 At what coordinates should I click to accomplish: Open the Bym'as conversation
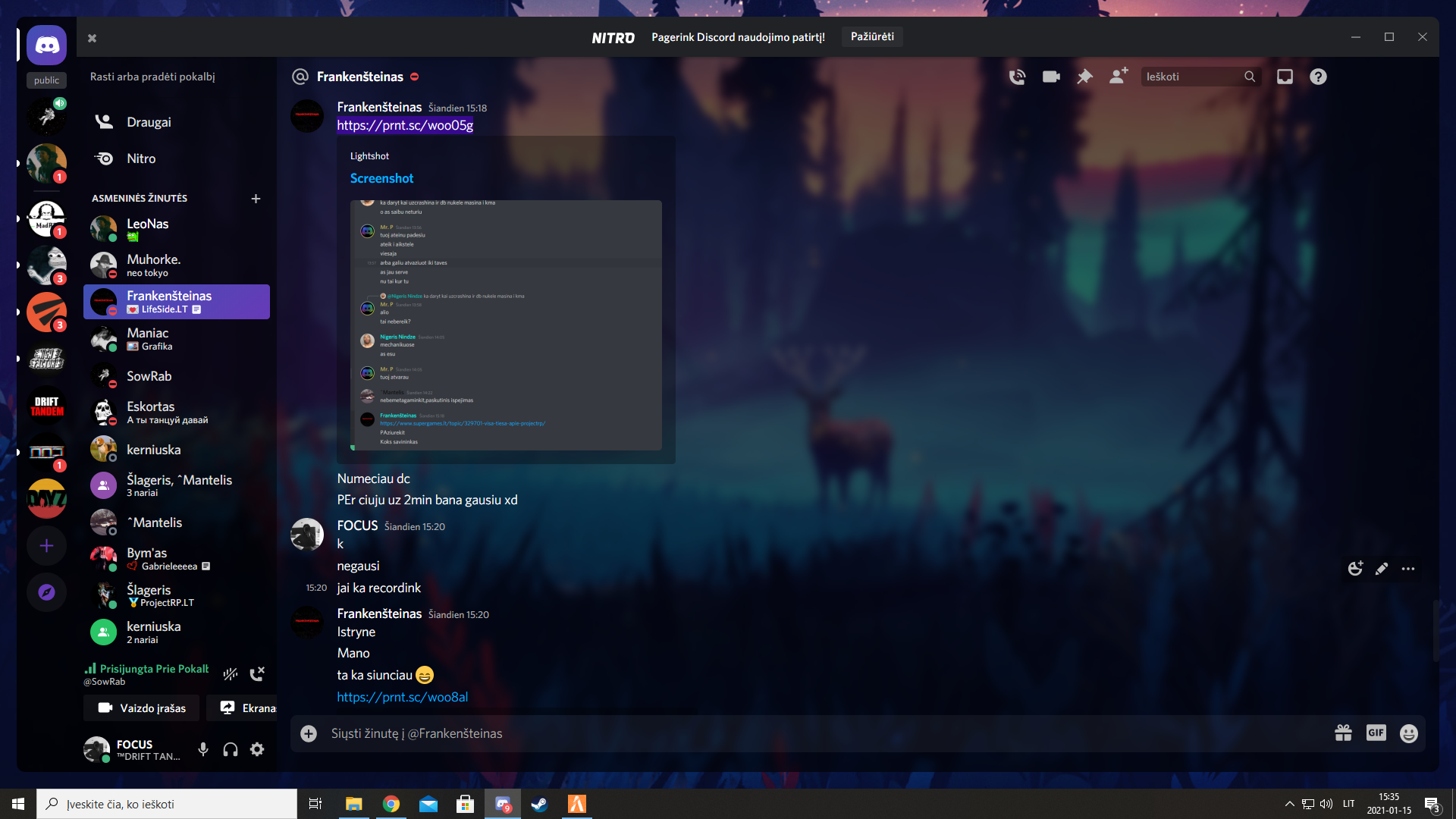click(177, 559)
